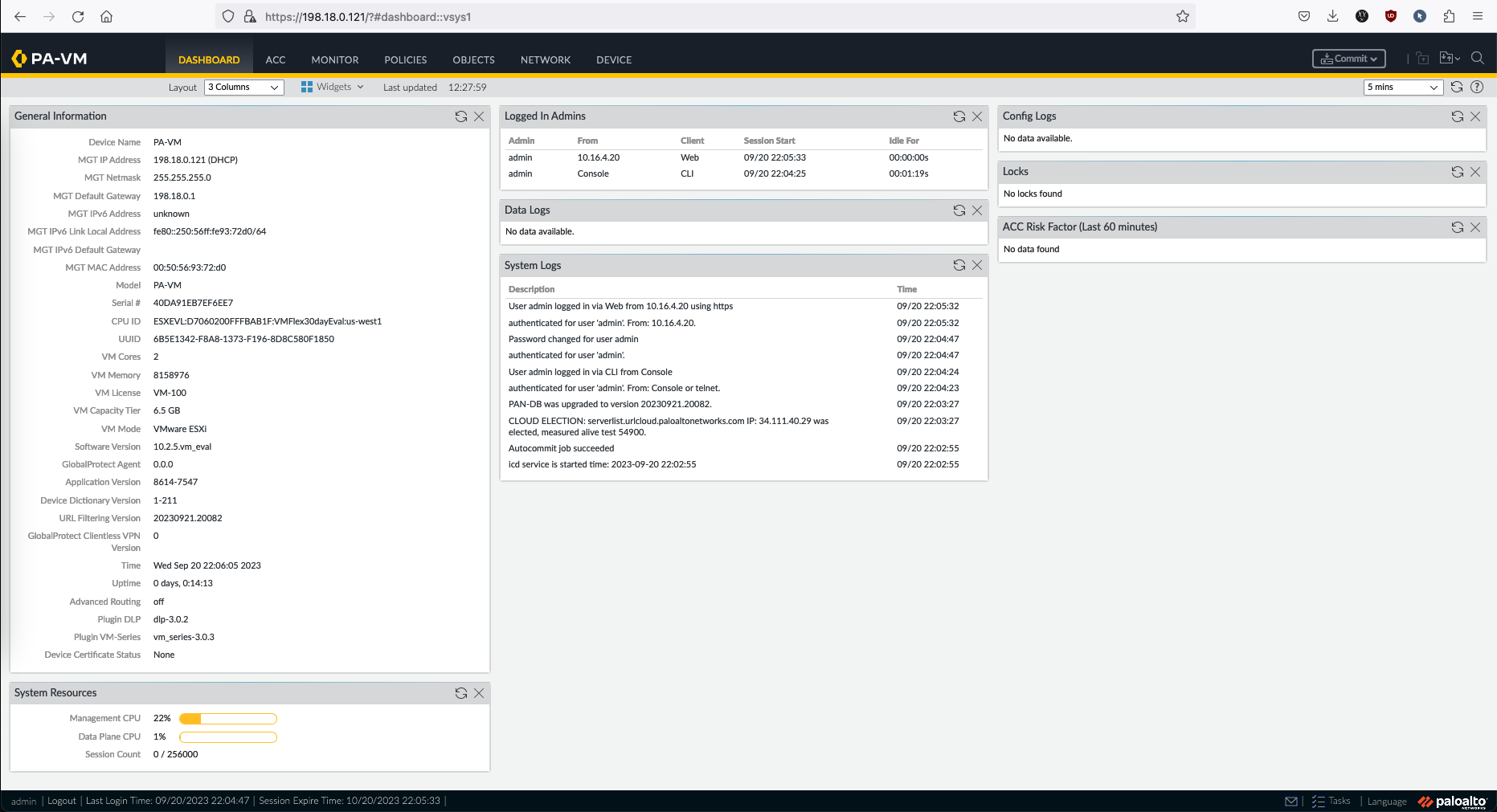The width and height of the screenshot is (1497, 812).
Task: Click the Logout link in footer
Action: pyautogui.click(x=62, y=801)
